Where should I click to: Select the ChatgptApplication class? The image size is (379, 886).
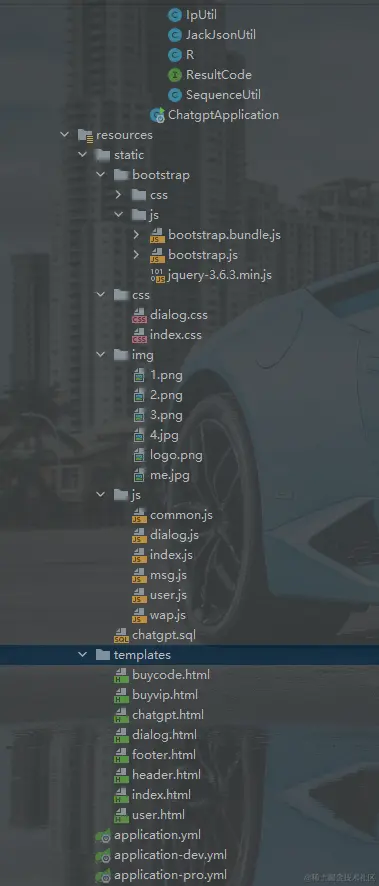224,115
